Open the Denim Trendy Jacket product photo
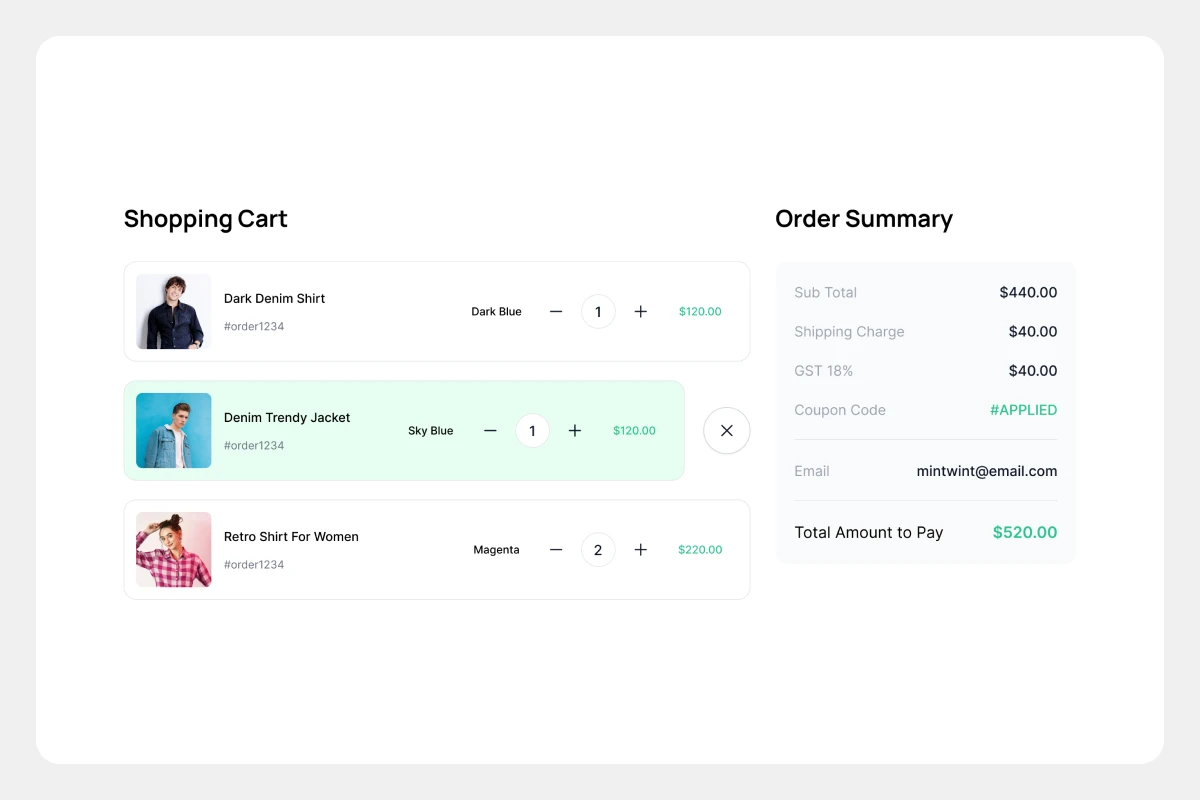Screen dimensions: 1200x800 [174, 431]
